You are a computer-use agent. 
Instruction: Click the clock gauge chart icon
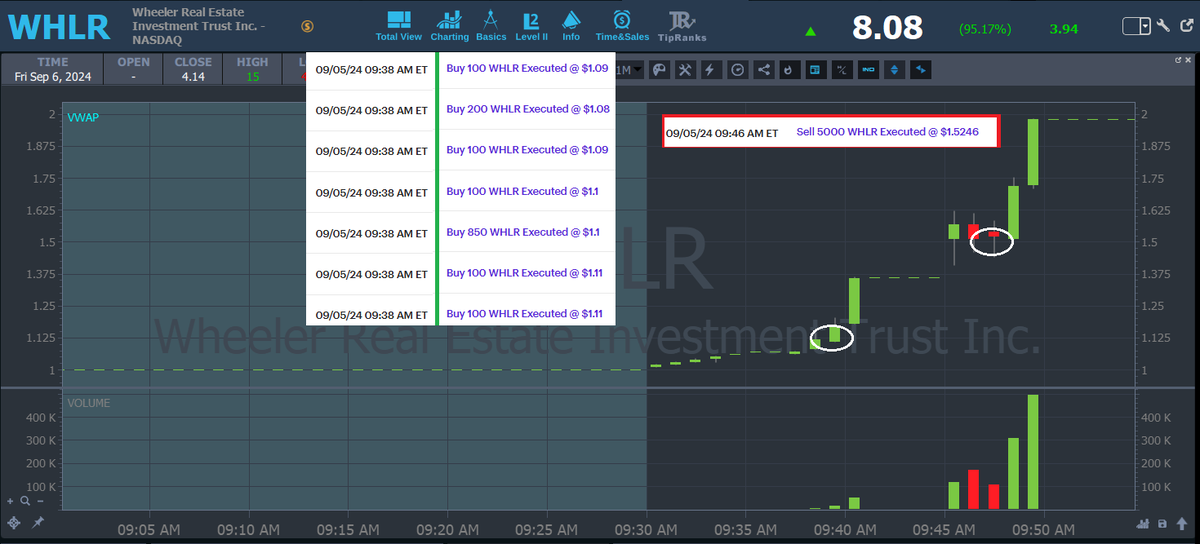[x=737, y=70]
